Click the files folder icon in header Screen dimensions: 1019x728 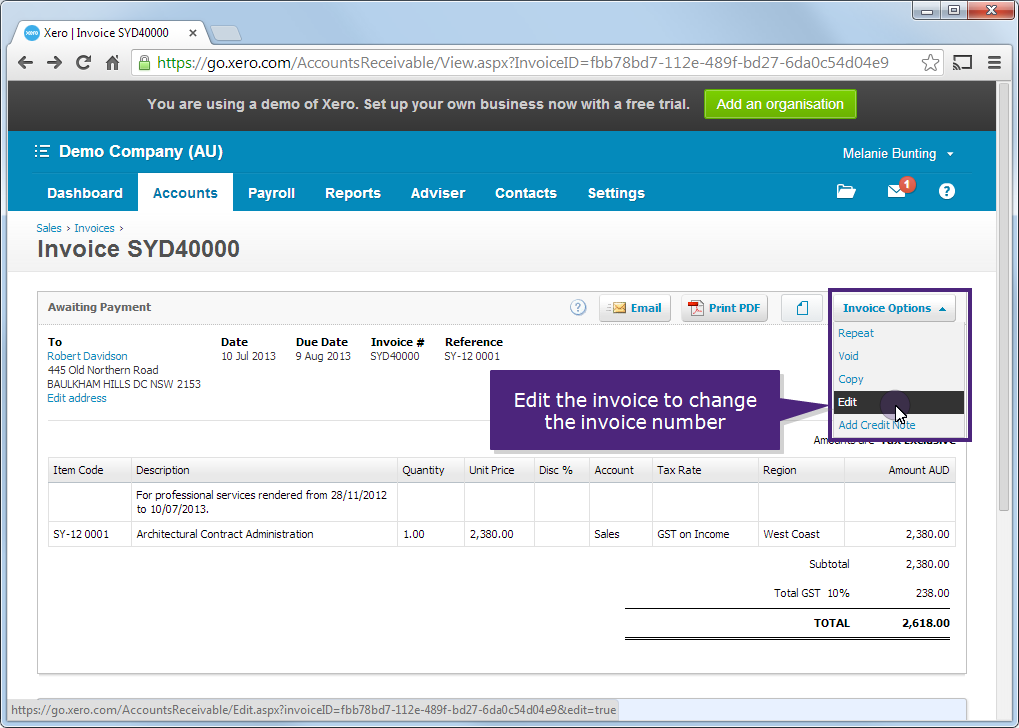[845, 191]
